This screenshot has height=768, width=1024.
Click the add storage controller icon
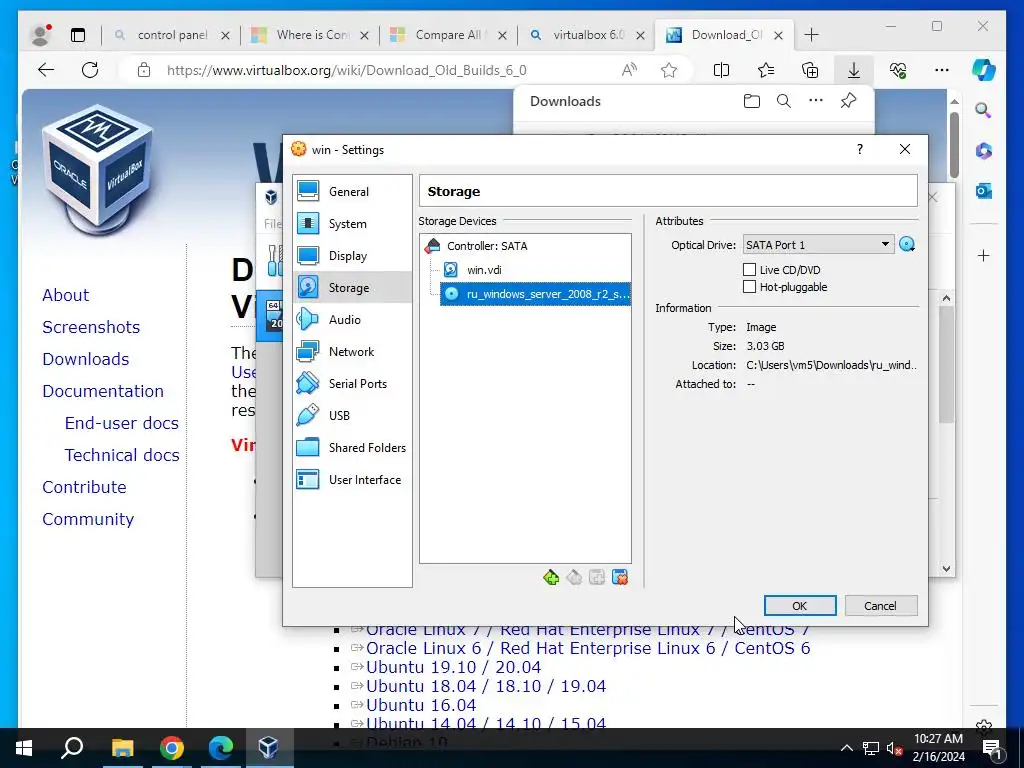551,577
